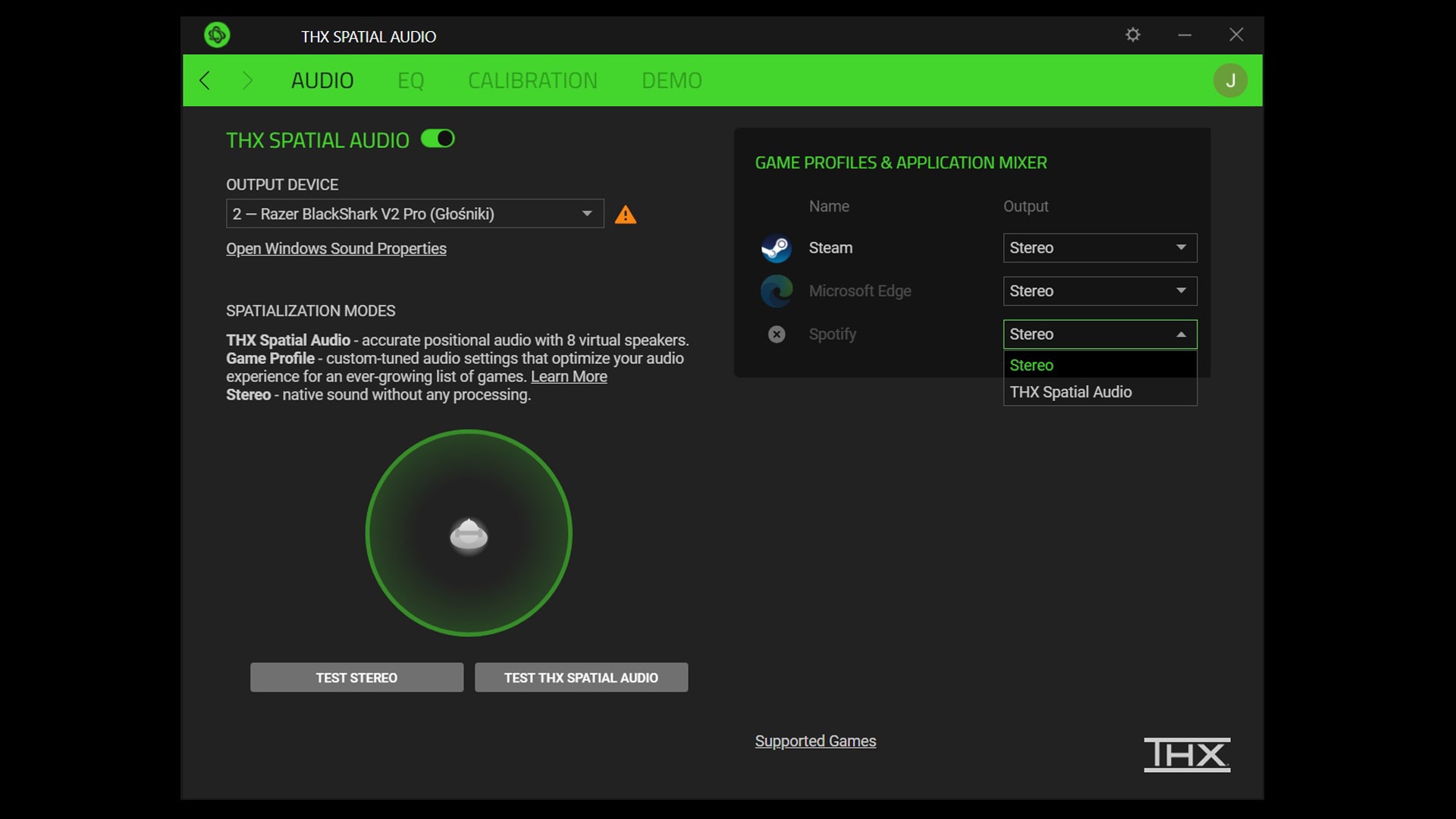This screenshot has width=1456, height=819.
Task: Click the TEST STEREO button
Action: click(x=356, y=677)
